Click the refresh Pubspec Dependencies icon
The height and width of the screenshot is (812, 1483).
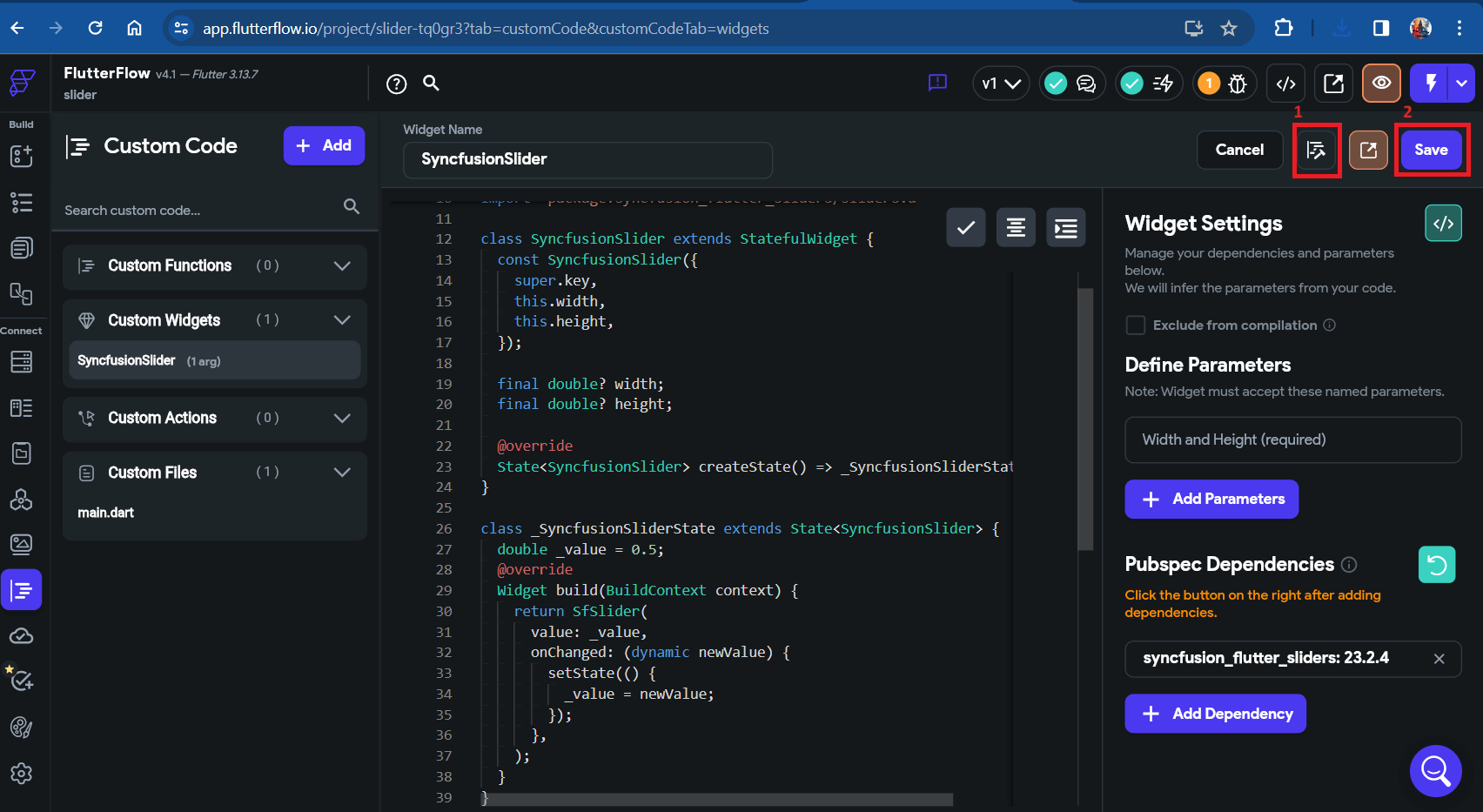point(1437,565)
